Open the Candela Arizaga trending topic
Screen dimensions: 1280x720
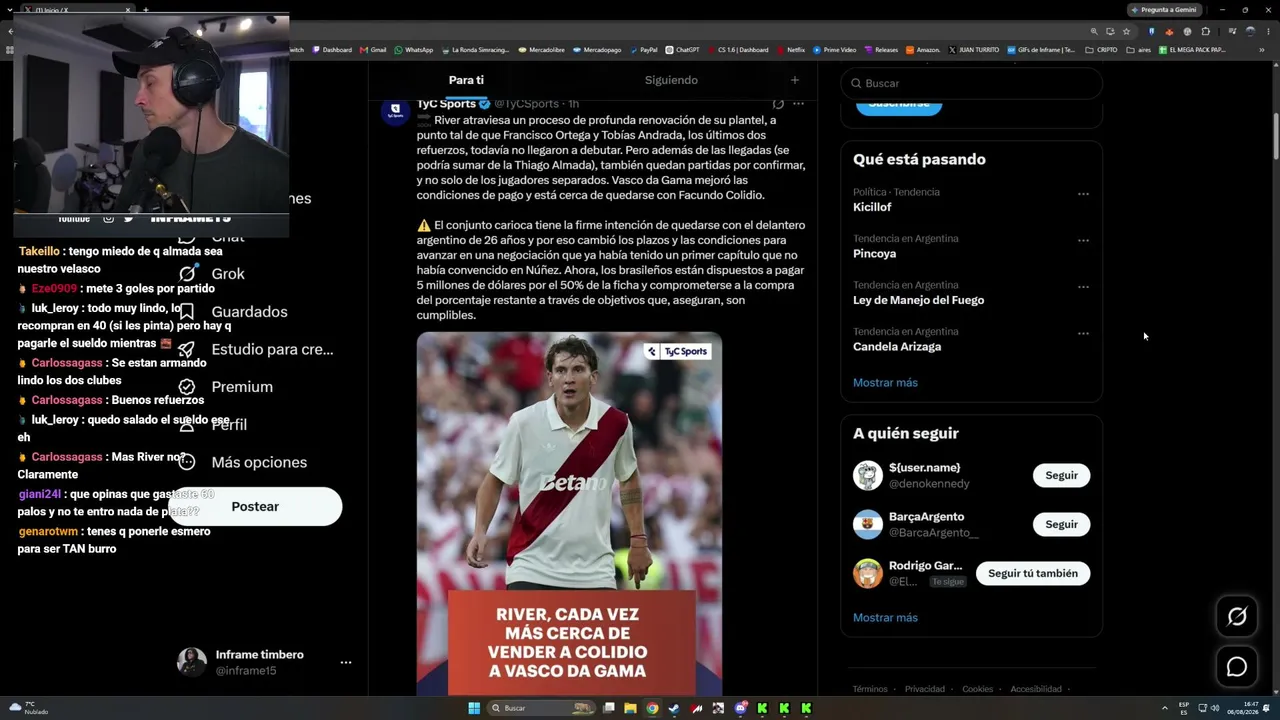(897, 347)
